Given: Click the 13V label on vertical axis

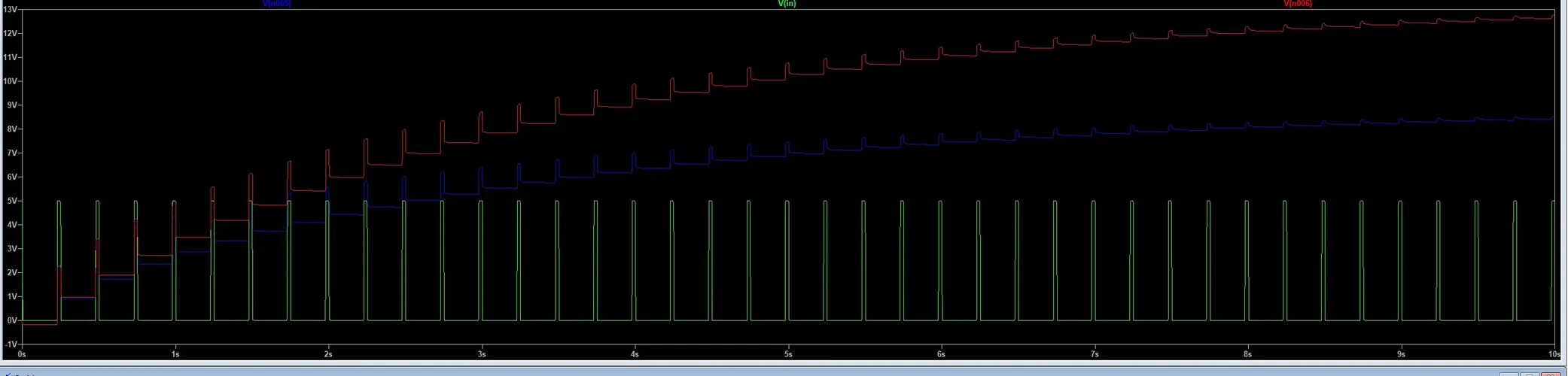Looking at the screenshot, I should click(11, 10).
